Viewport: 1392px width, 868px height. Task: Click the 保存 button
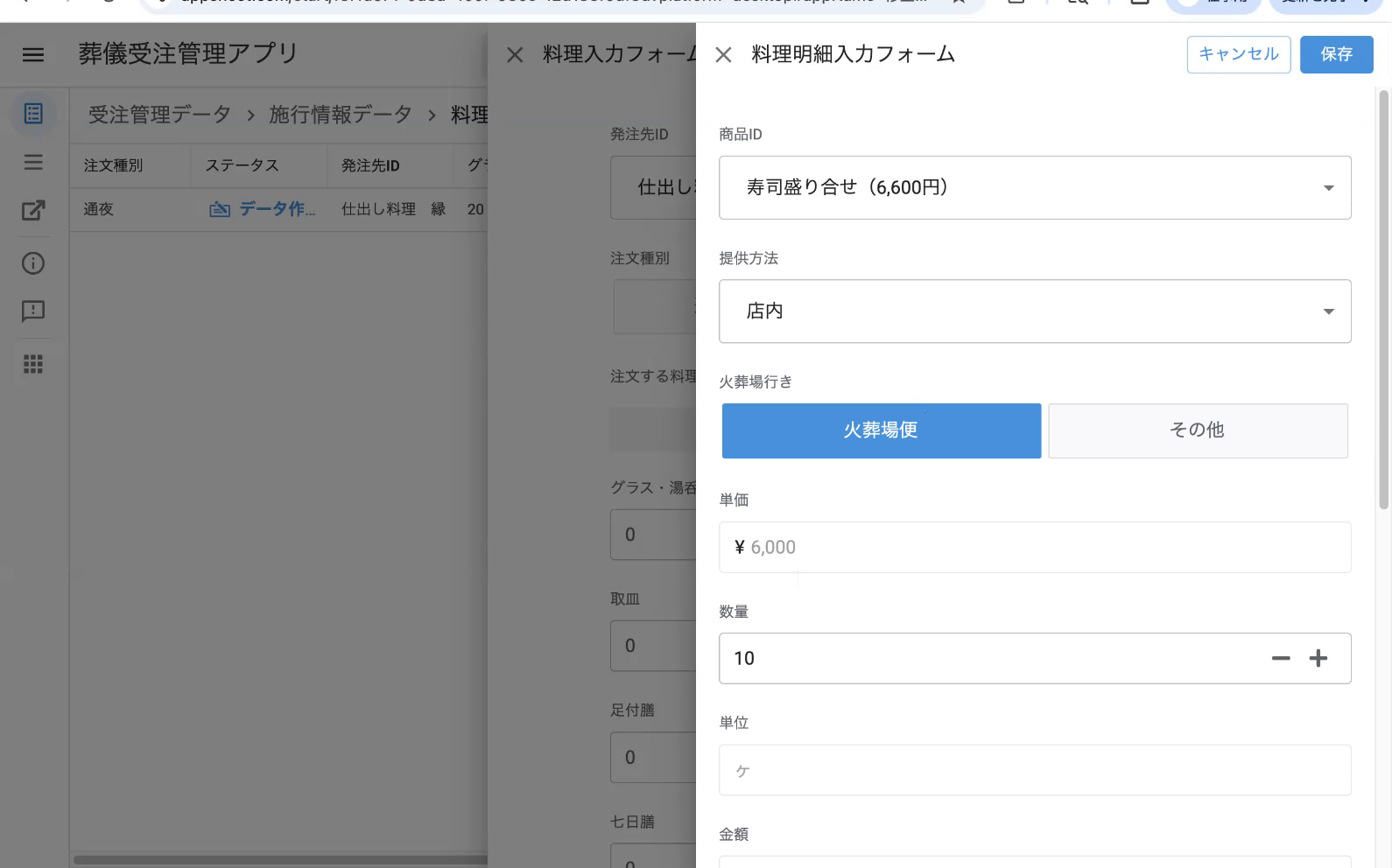click(1336, 54)
